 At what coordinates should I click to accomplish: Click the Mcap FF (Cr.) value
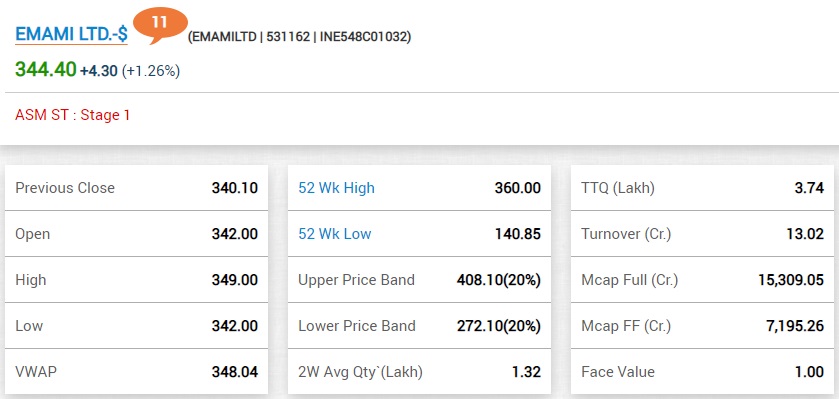[795, 326]
